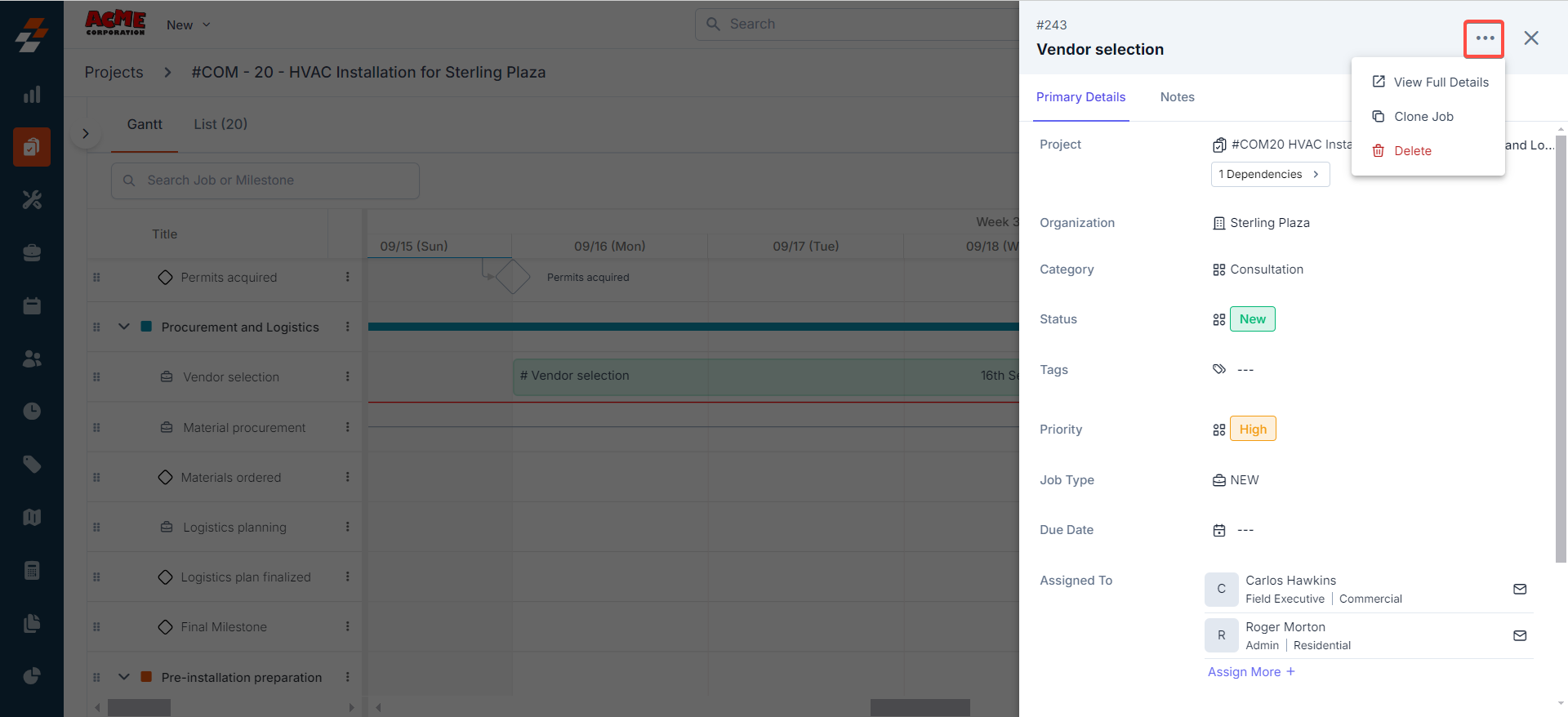Screen dimensions: 1568x717
Task: Click the email icon for Roger Morton
Action: (1519, 635)
